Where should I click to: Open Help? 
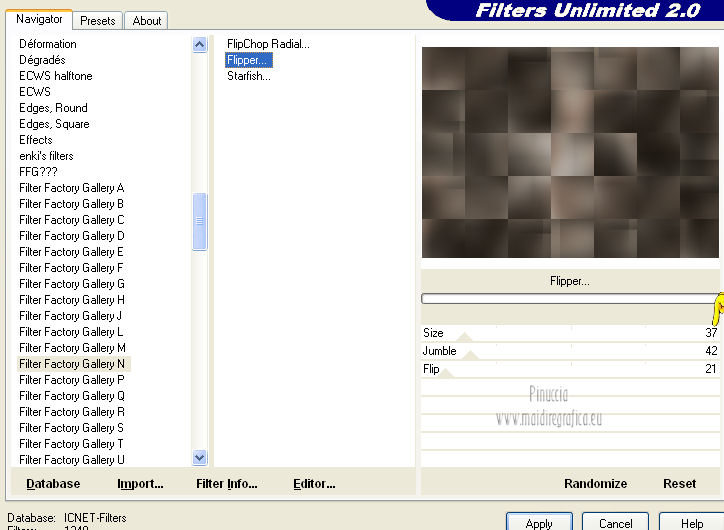coord(692,522)
